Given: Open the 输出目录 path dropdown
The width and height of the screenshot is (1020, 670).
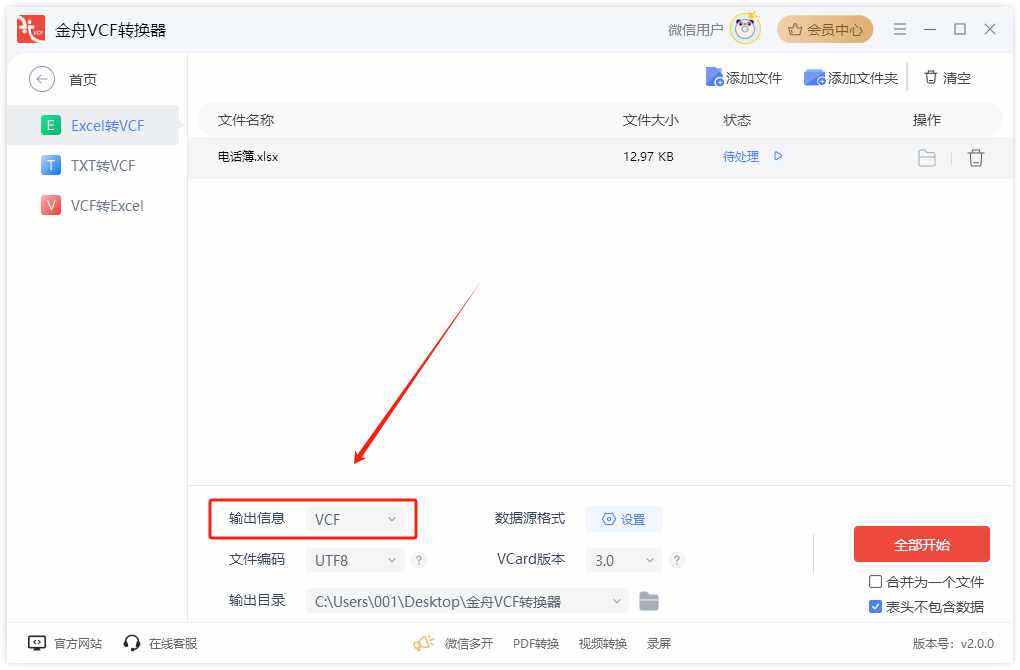Looking at the screenshot, I should pos(466,601).
